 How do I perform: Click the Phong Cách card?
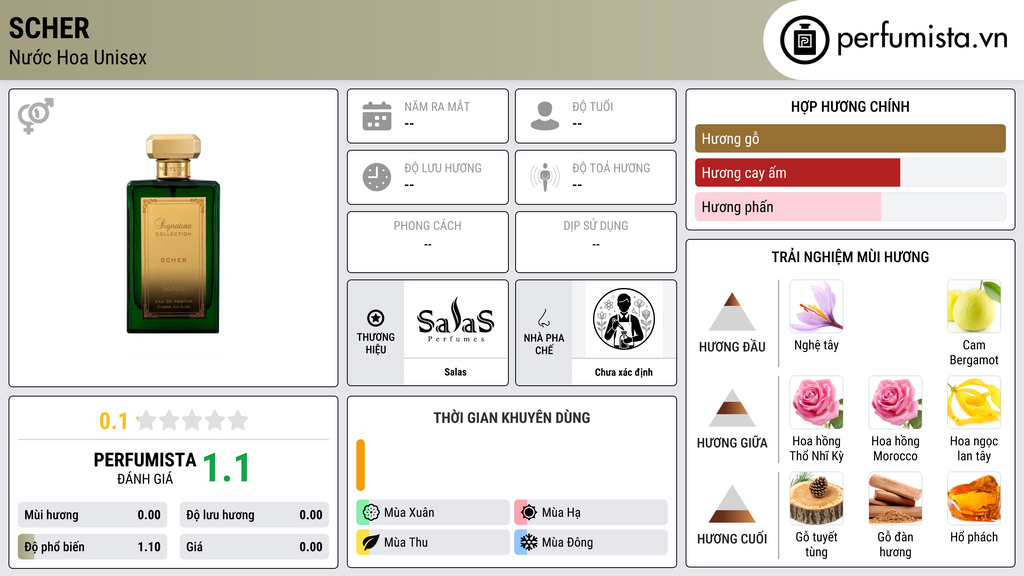[x=428, y=242]
